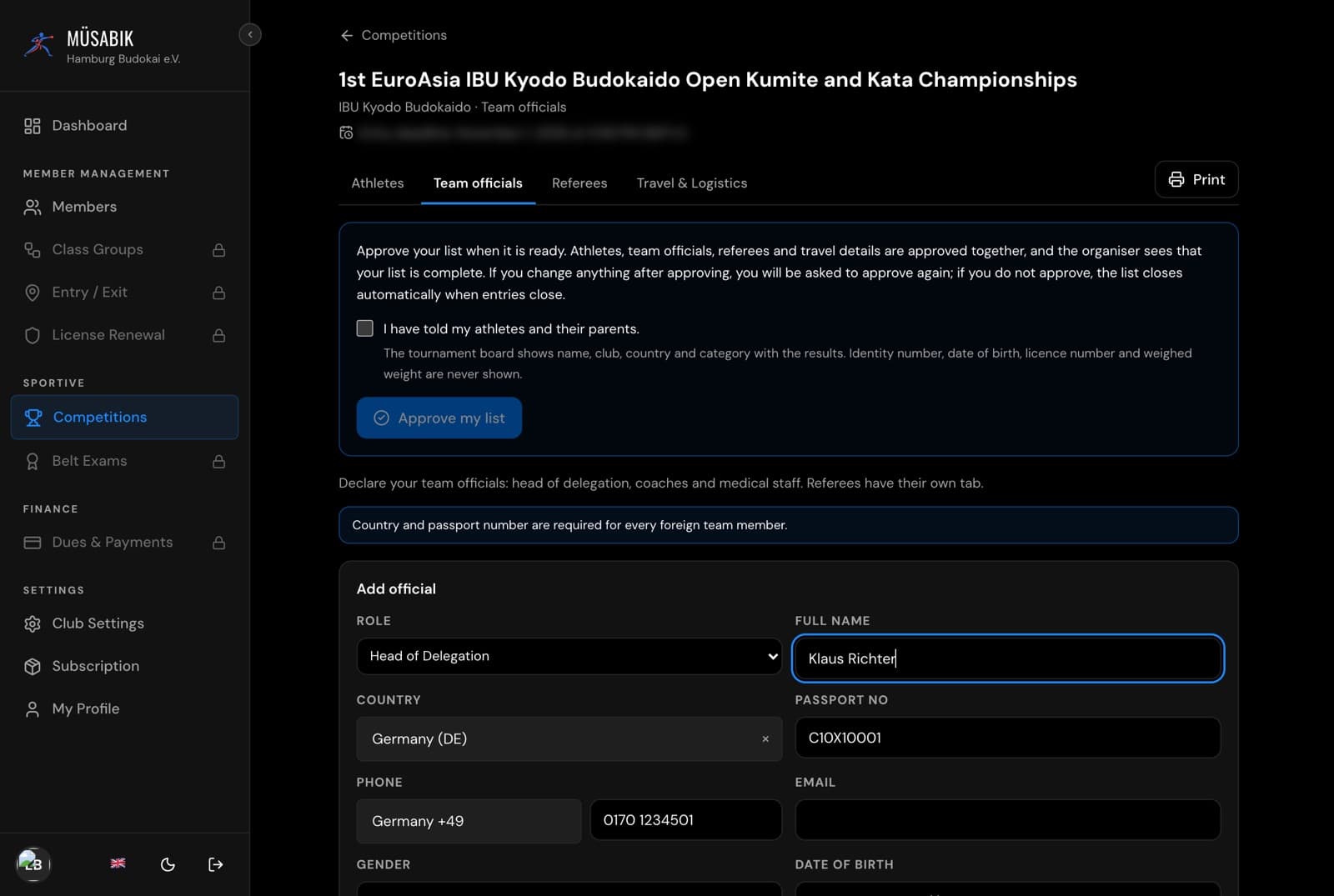Click the Club Settings gear icon
Image resolution: width=1334 pixels, height=896 pixels.
click(33, 623)
